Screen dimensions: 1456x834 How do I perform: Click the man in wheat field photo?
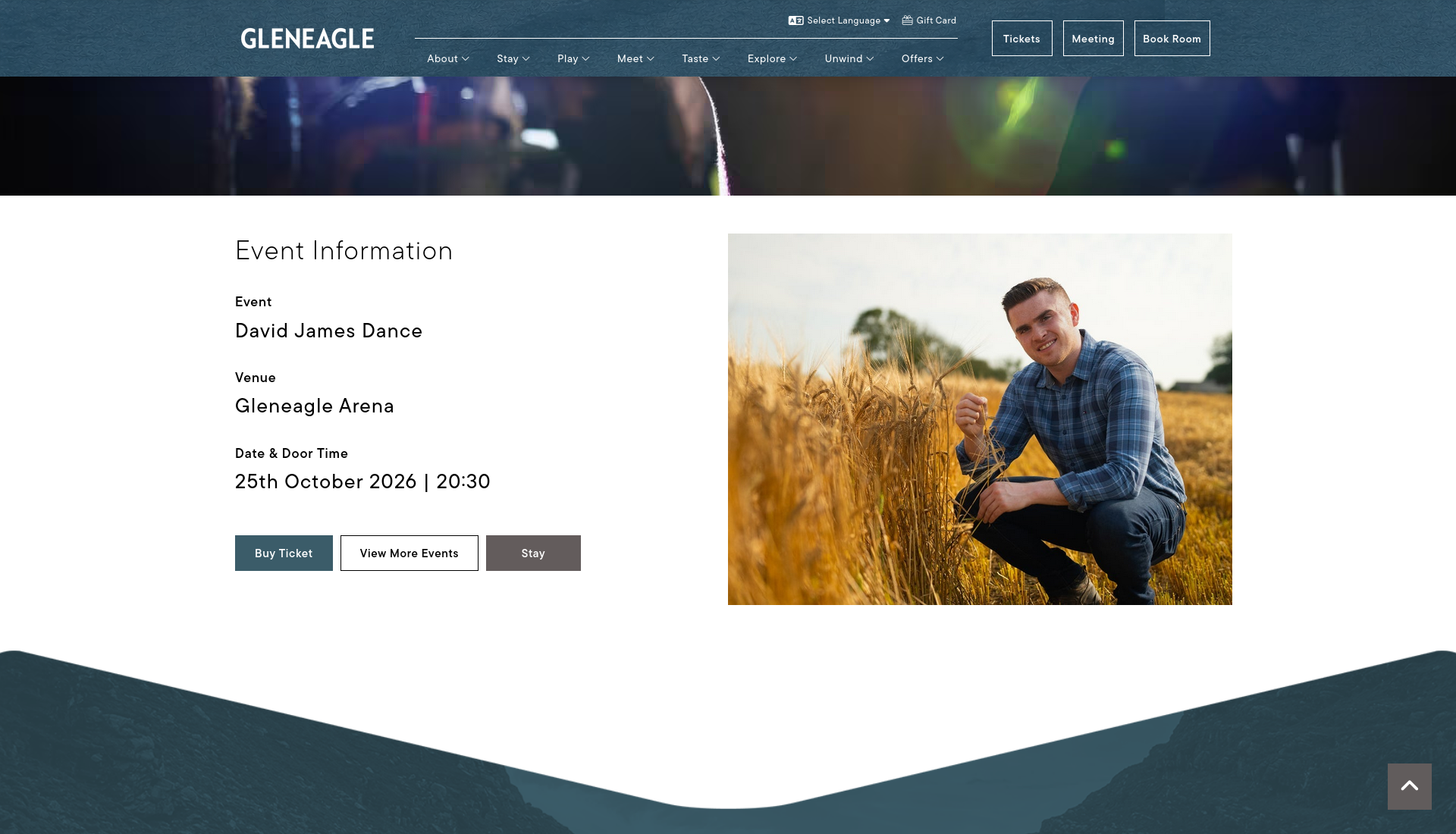click(980, 419)
